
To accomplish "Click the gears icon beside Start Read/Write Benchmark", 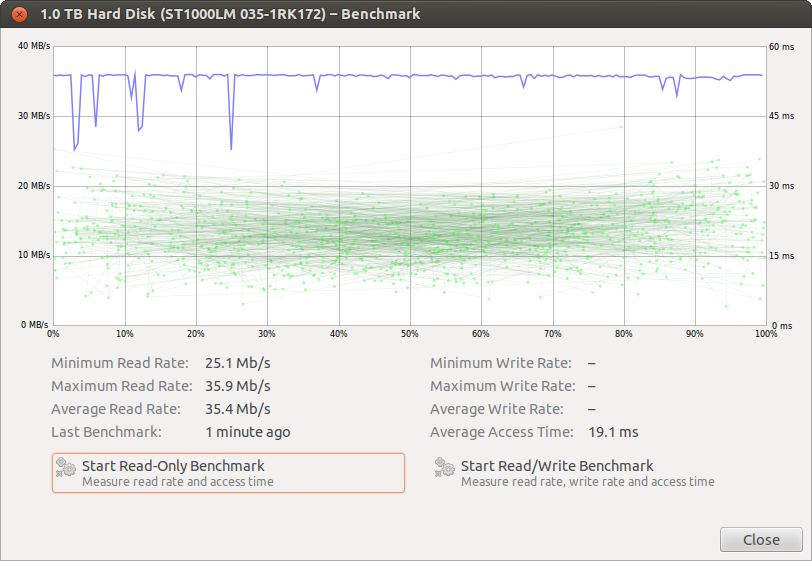I will pos(445,468).
